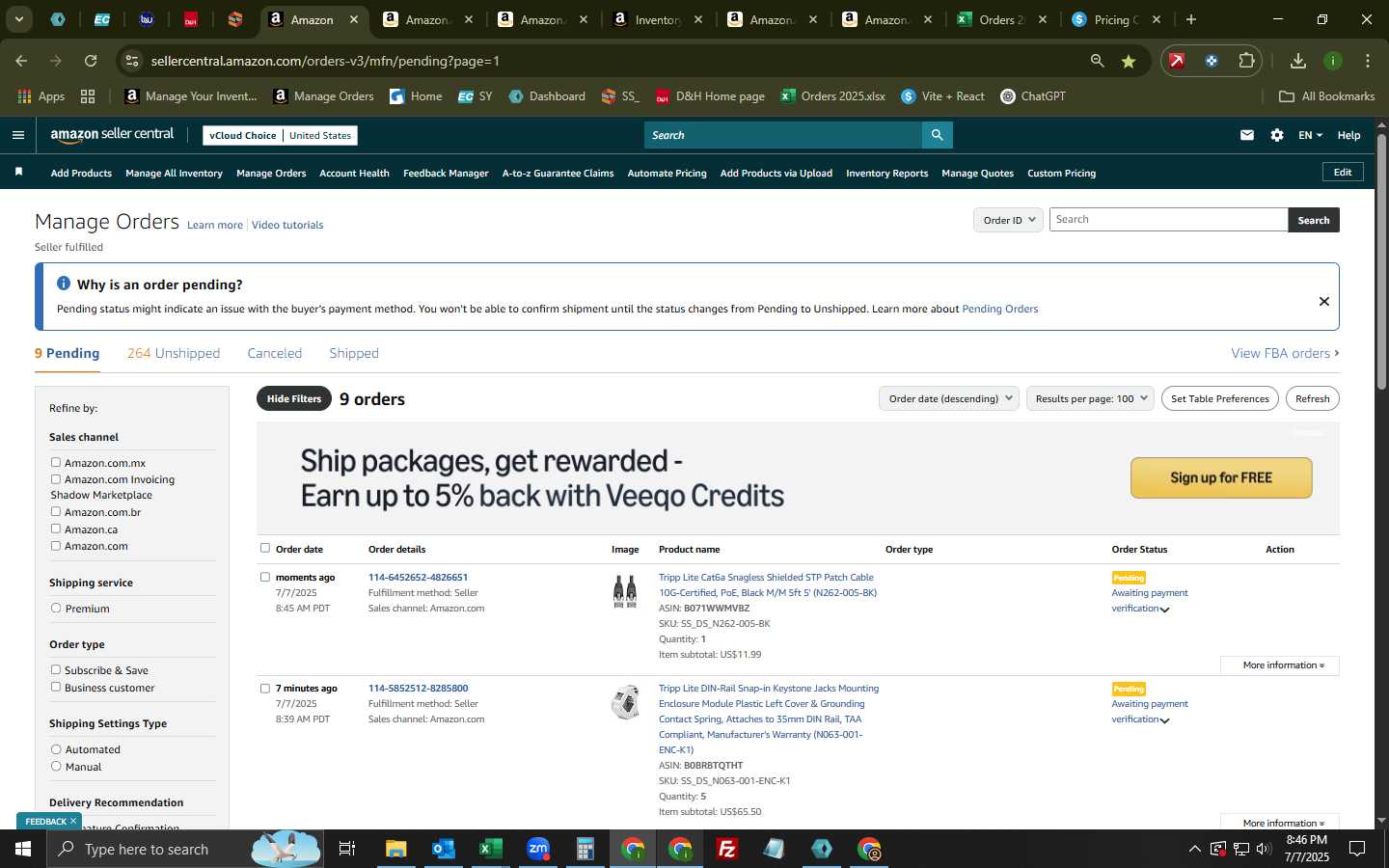Click the zoom magnifier icon in address bar
Viewport: 1389px width, 868px height.
tap(1097, 61)
